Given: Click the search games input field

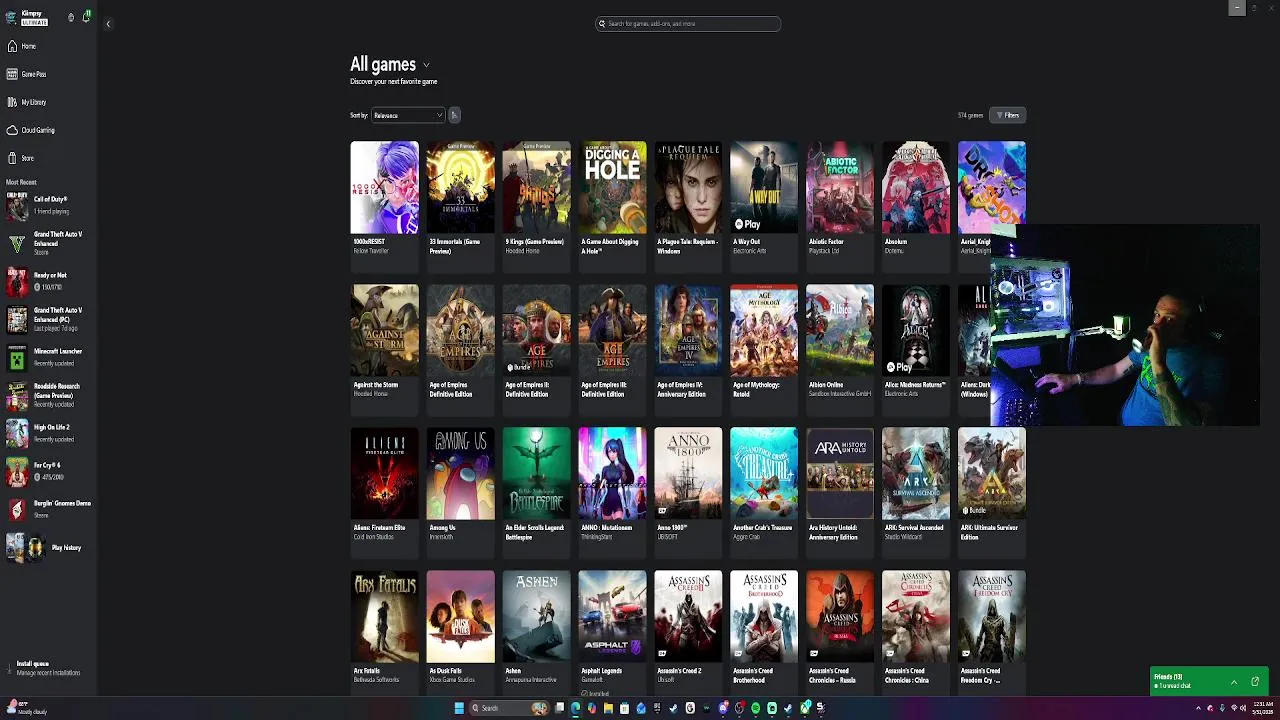Looking at the screenshot, I should pos(688,23).
